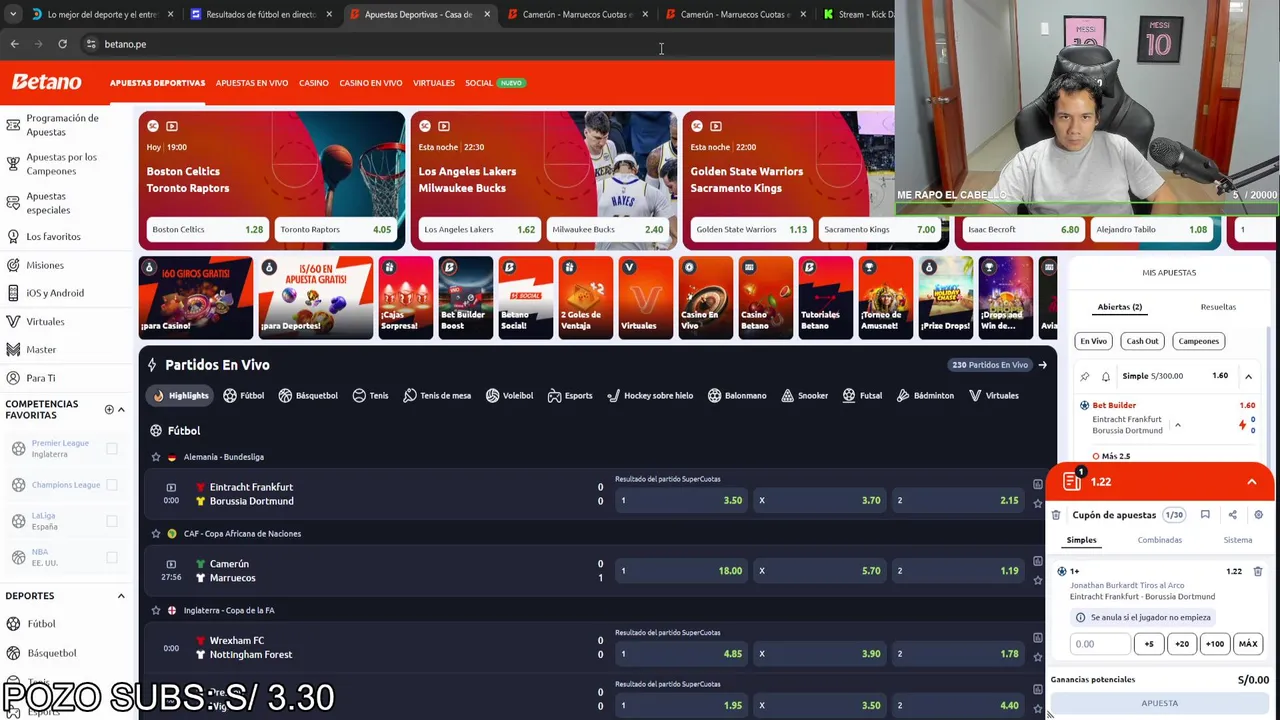Image resolution: width=1280 pixels, height=720 pixels.
Task: Select the Fútbol filter in live matches
Action: point(244,396)
